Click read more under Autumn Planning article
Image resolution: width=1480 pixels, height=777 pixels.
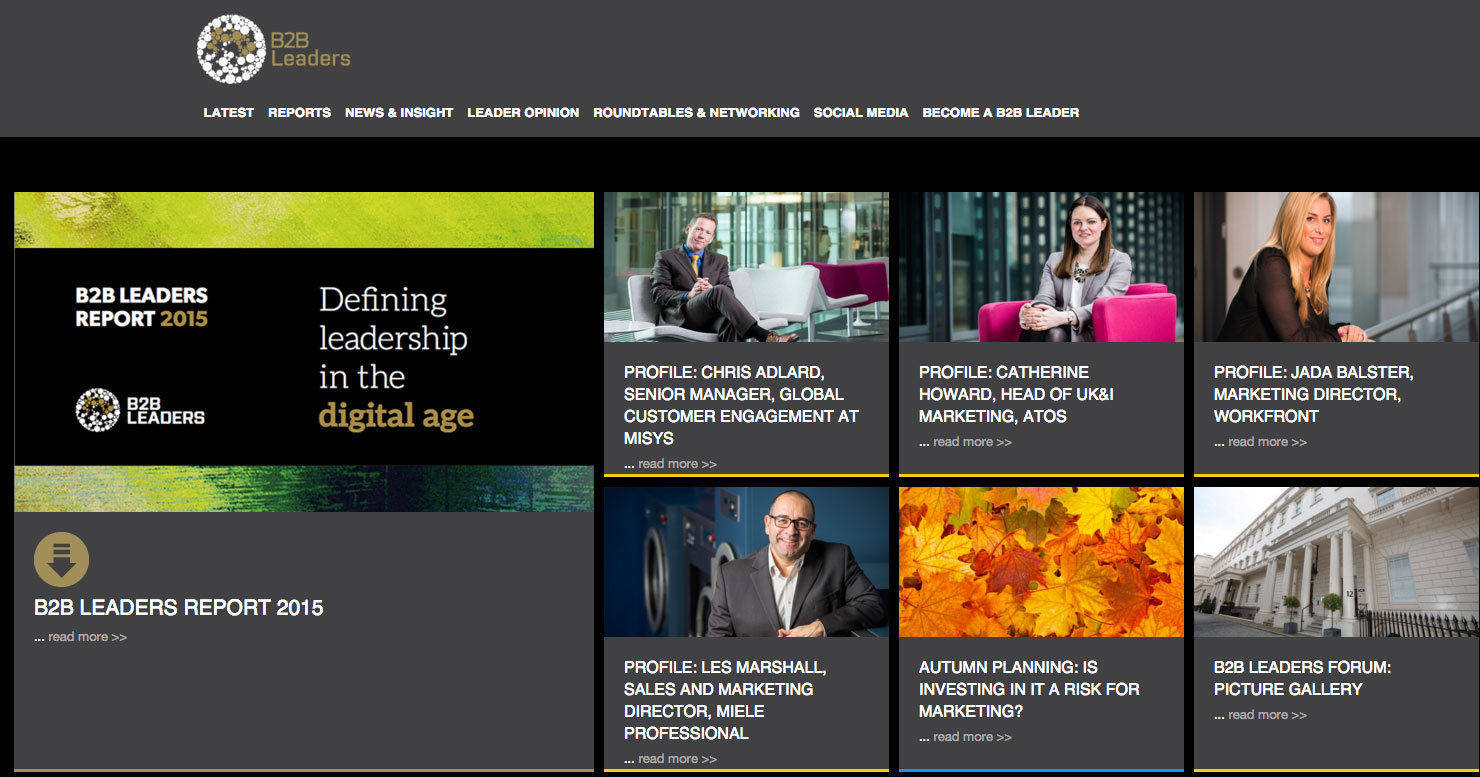972,737
